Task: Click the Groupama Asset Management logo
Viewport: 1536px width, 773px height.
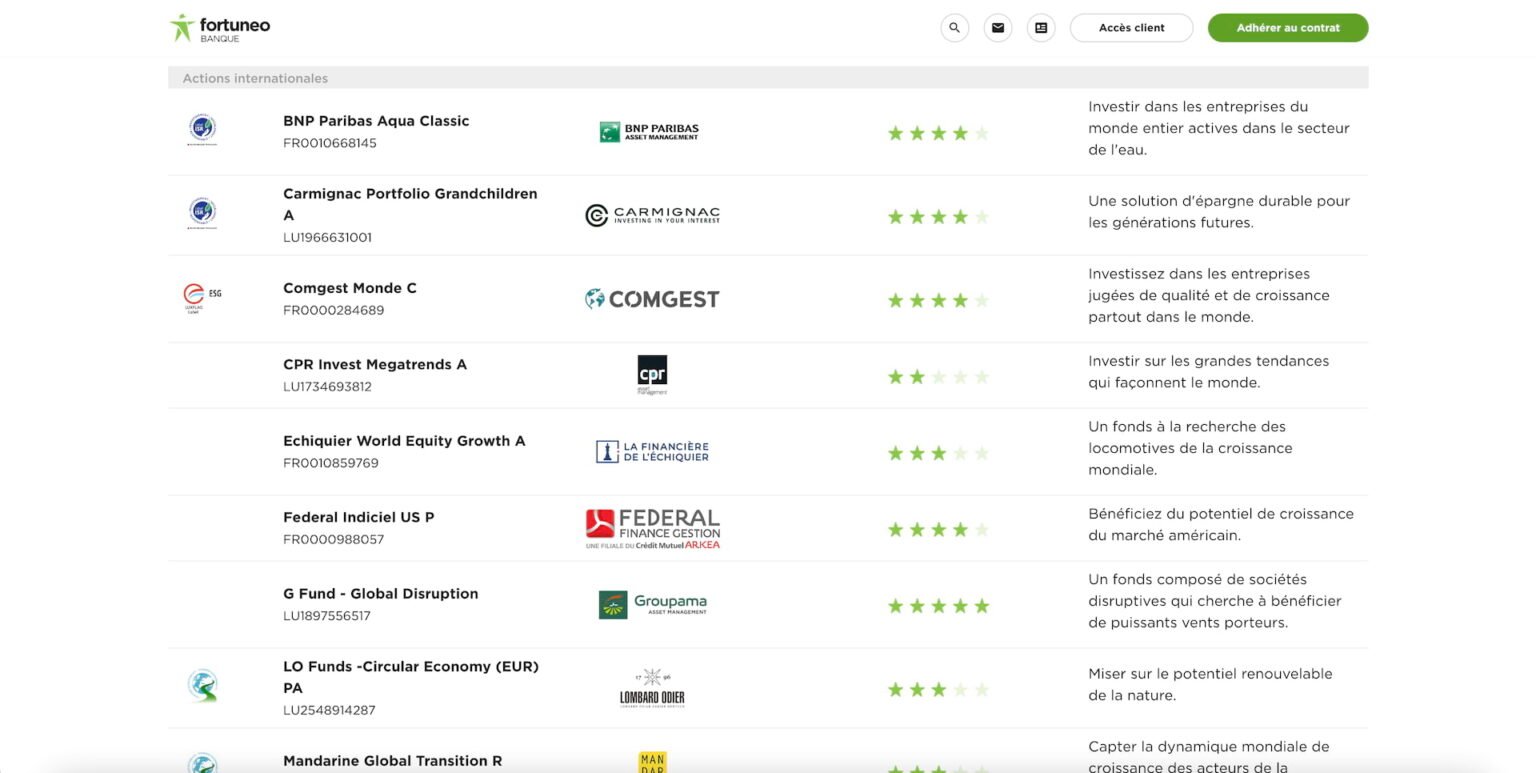Action: [x=652, y=604]
